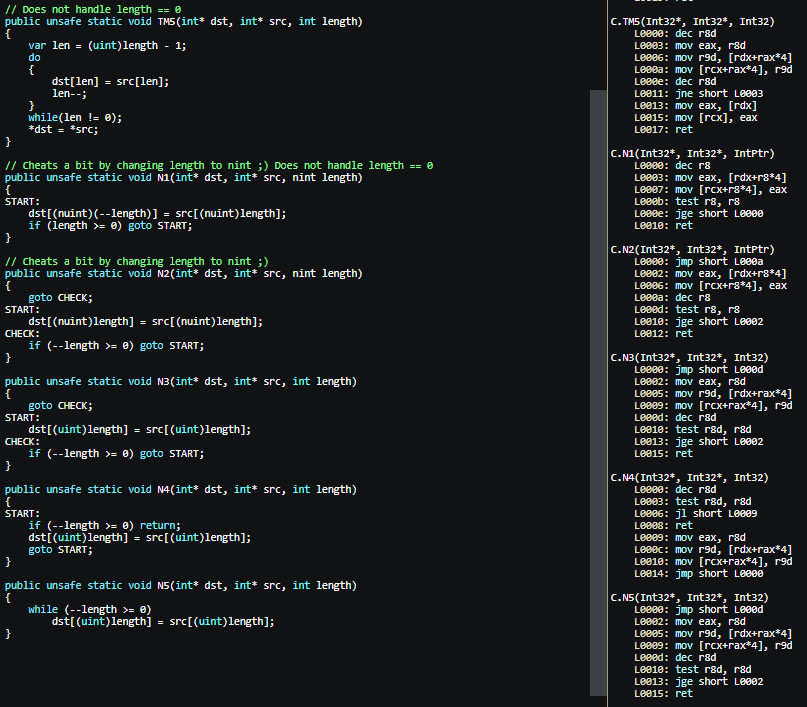Click the 'Cheats a bit' comment above N2
807x707 pixels.
(x=136, y=261)
